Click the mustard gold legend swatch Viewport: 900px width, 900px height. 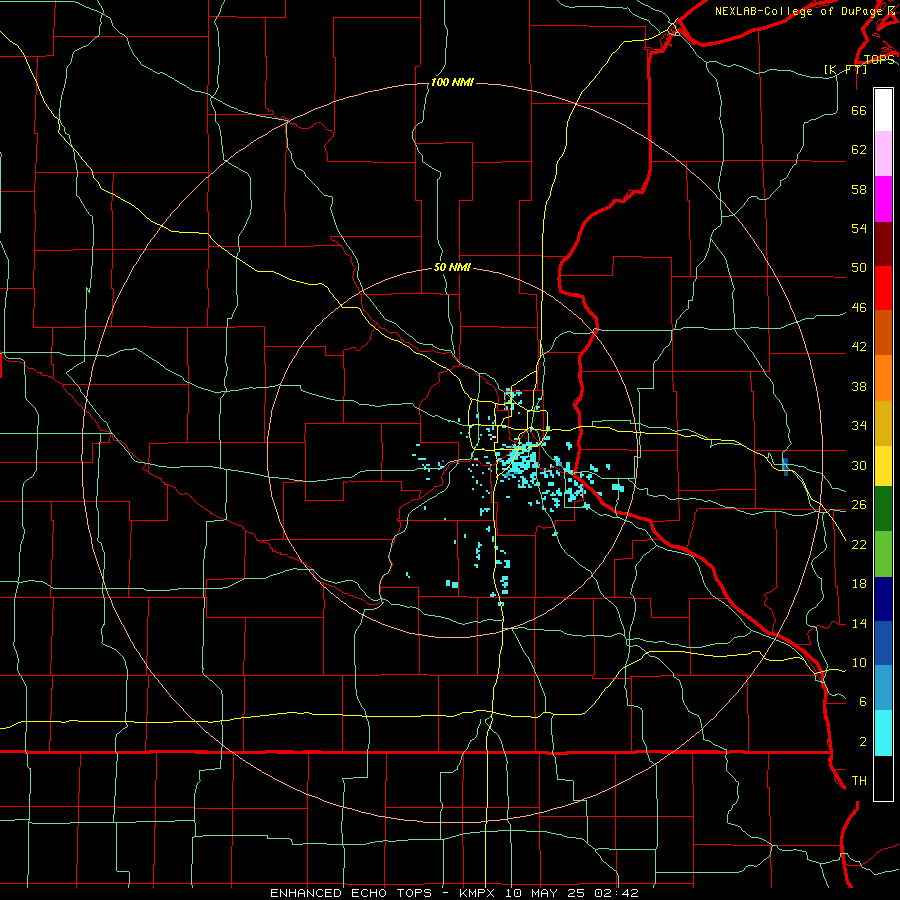tap(883, 423)
